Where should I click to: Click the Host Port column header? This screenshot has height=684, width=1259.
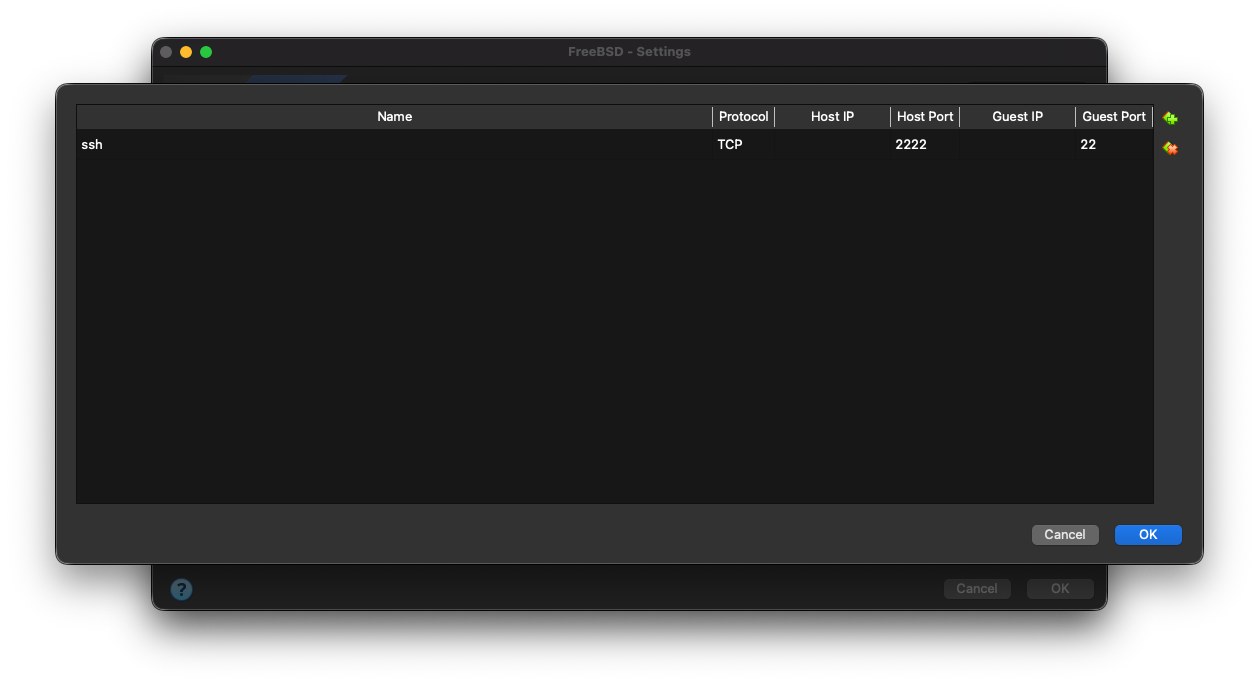point(925,117)
